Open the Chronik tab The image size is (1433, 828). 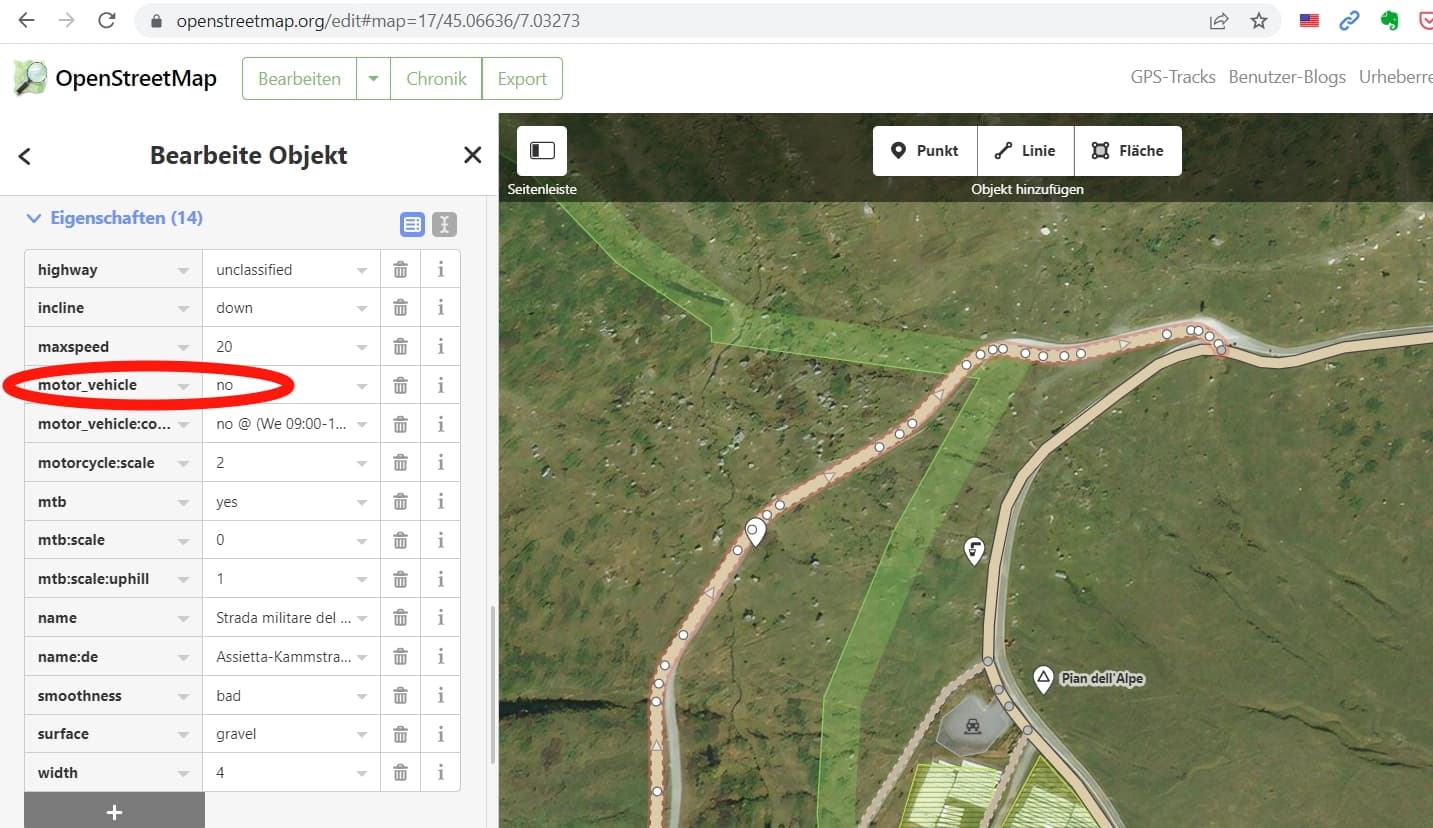436,79
